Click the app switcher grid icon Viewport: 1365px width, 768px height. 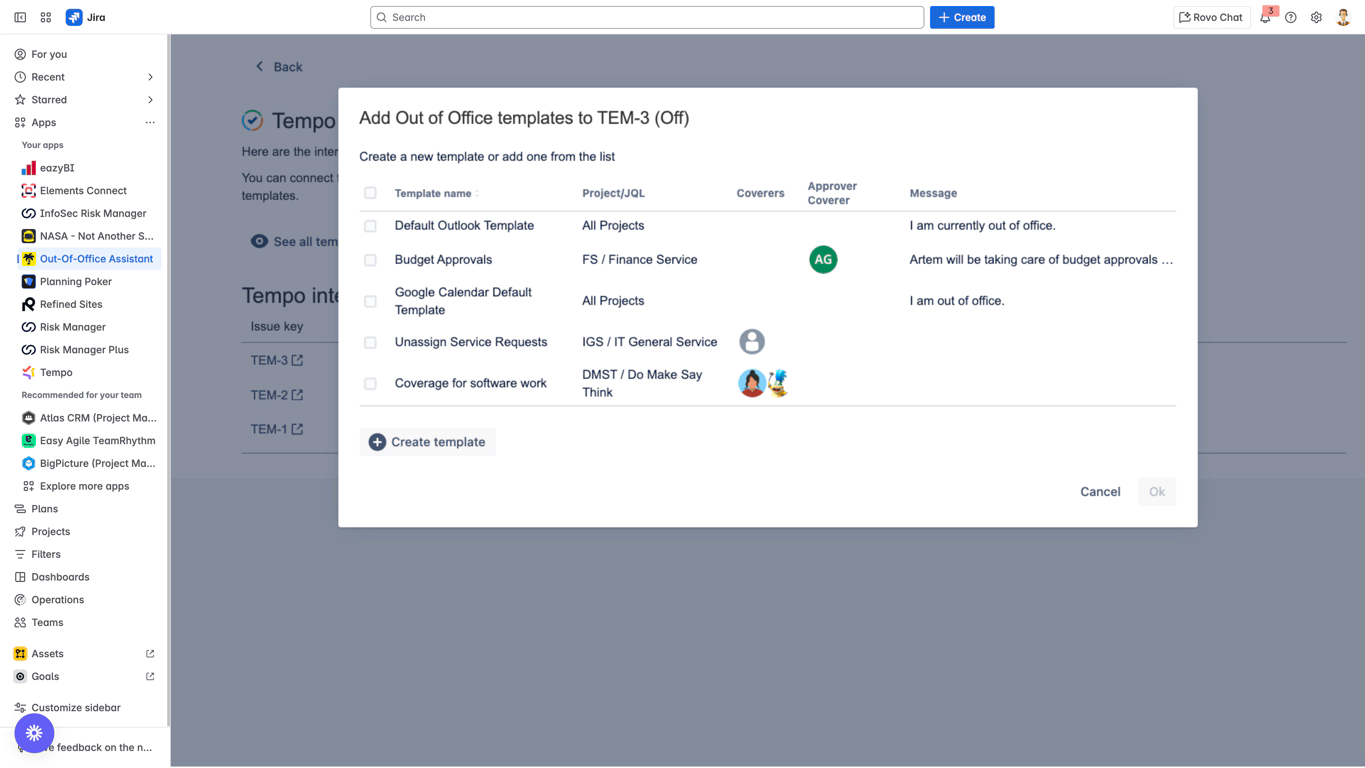pos(46,18)
